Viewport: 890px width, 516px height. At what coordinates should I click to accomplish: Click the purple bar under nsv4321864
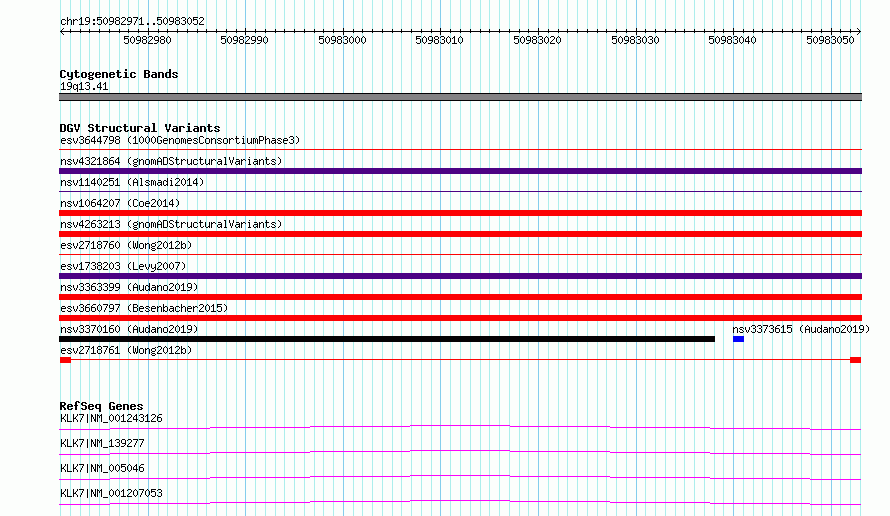(x=460, y=171)
